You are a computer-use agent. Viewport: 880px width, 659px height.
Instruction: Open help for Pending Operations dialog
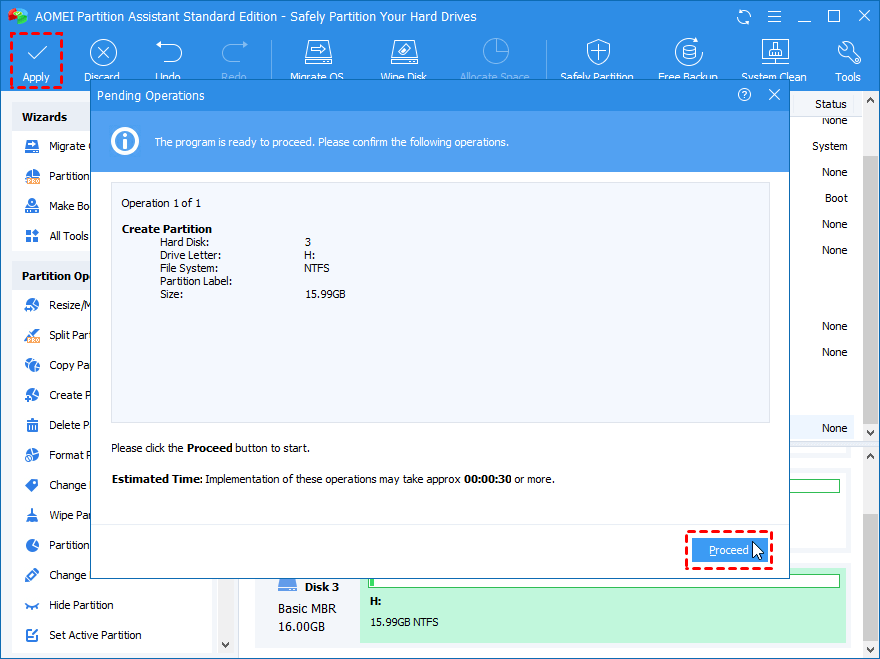[744, 95]
